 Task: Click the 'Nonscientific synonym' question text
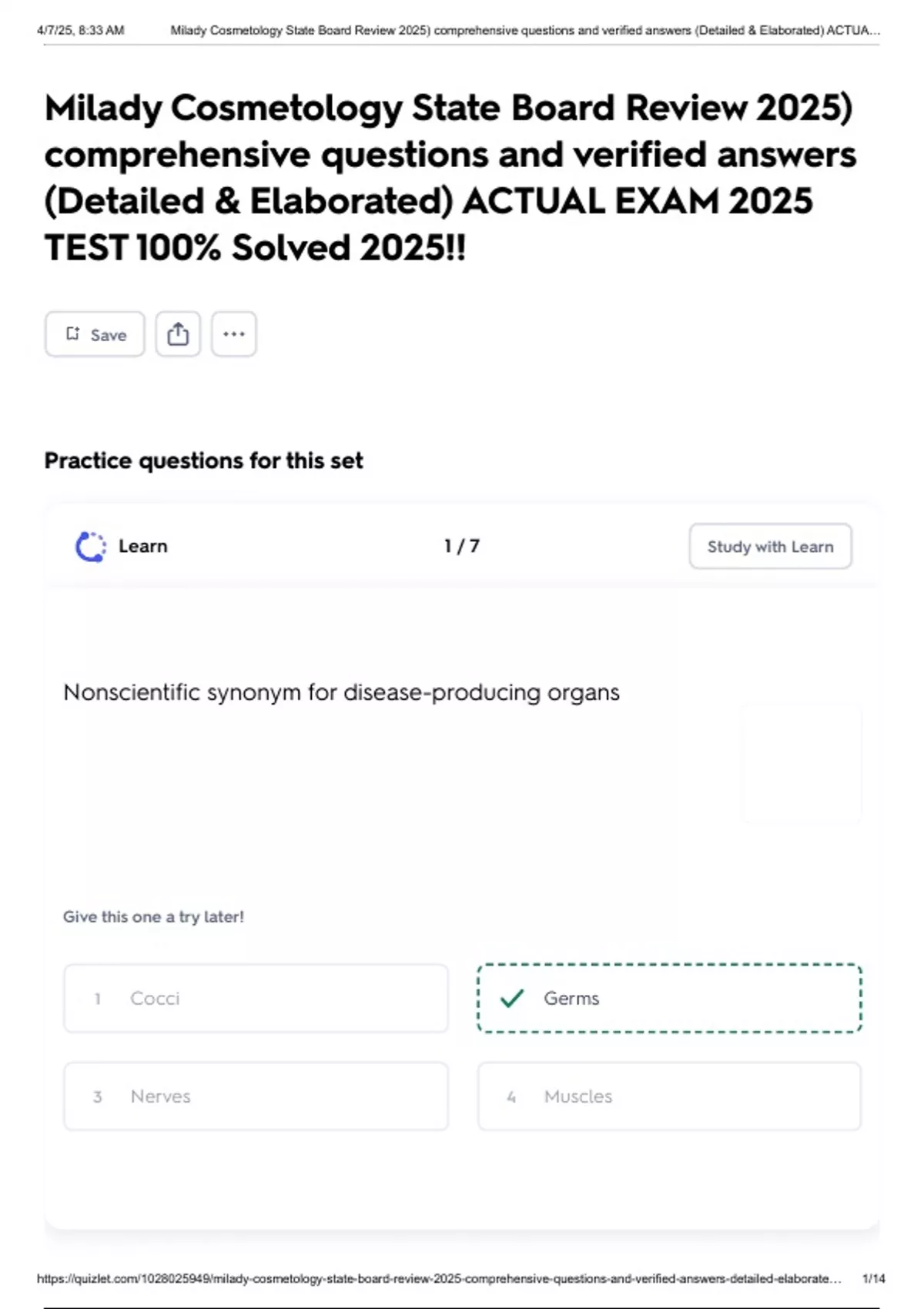point(341,693)
